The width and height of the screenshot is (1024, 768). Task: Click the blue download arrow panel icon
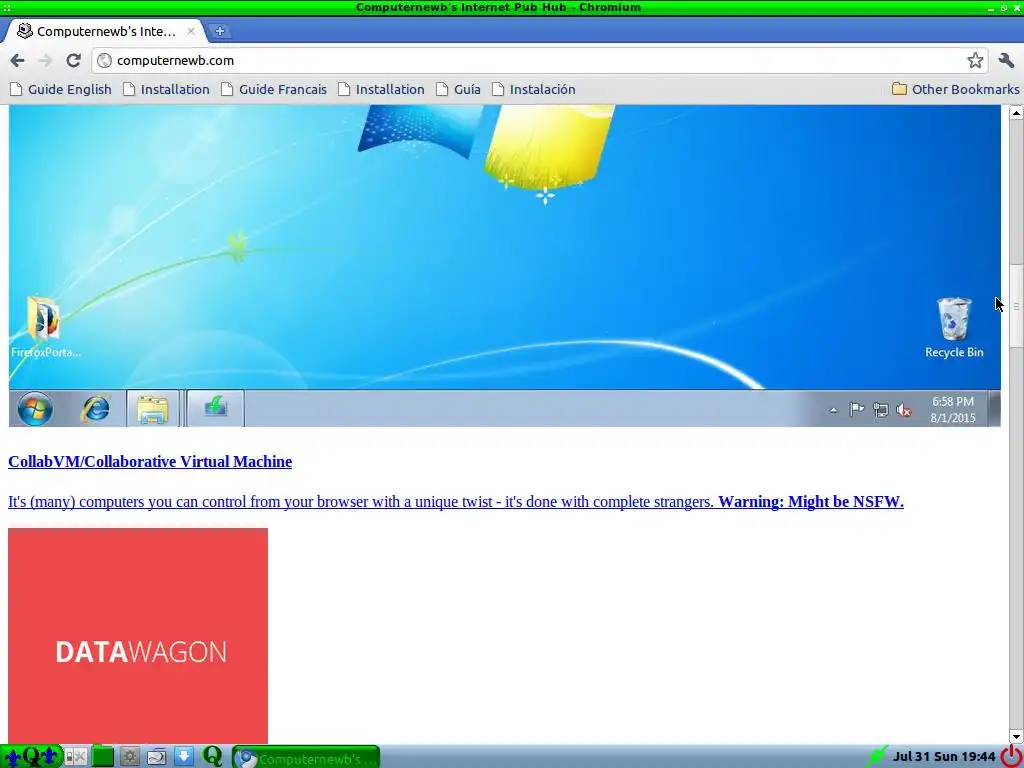pyautogui.click(x=184, y=757)
